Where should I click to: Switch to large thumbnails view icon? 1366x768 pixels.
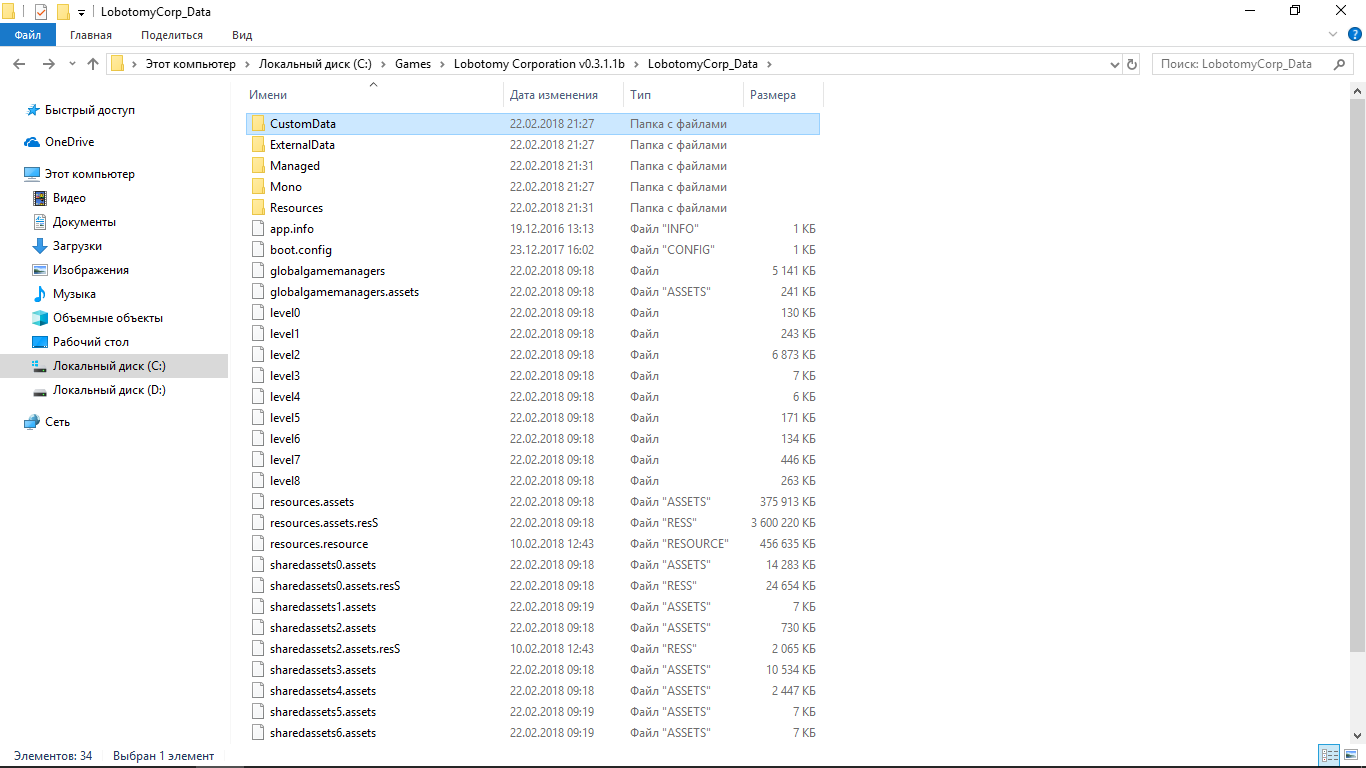tap(1349, 756)
